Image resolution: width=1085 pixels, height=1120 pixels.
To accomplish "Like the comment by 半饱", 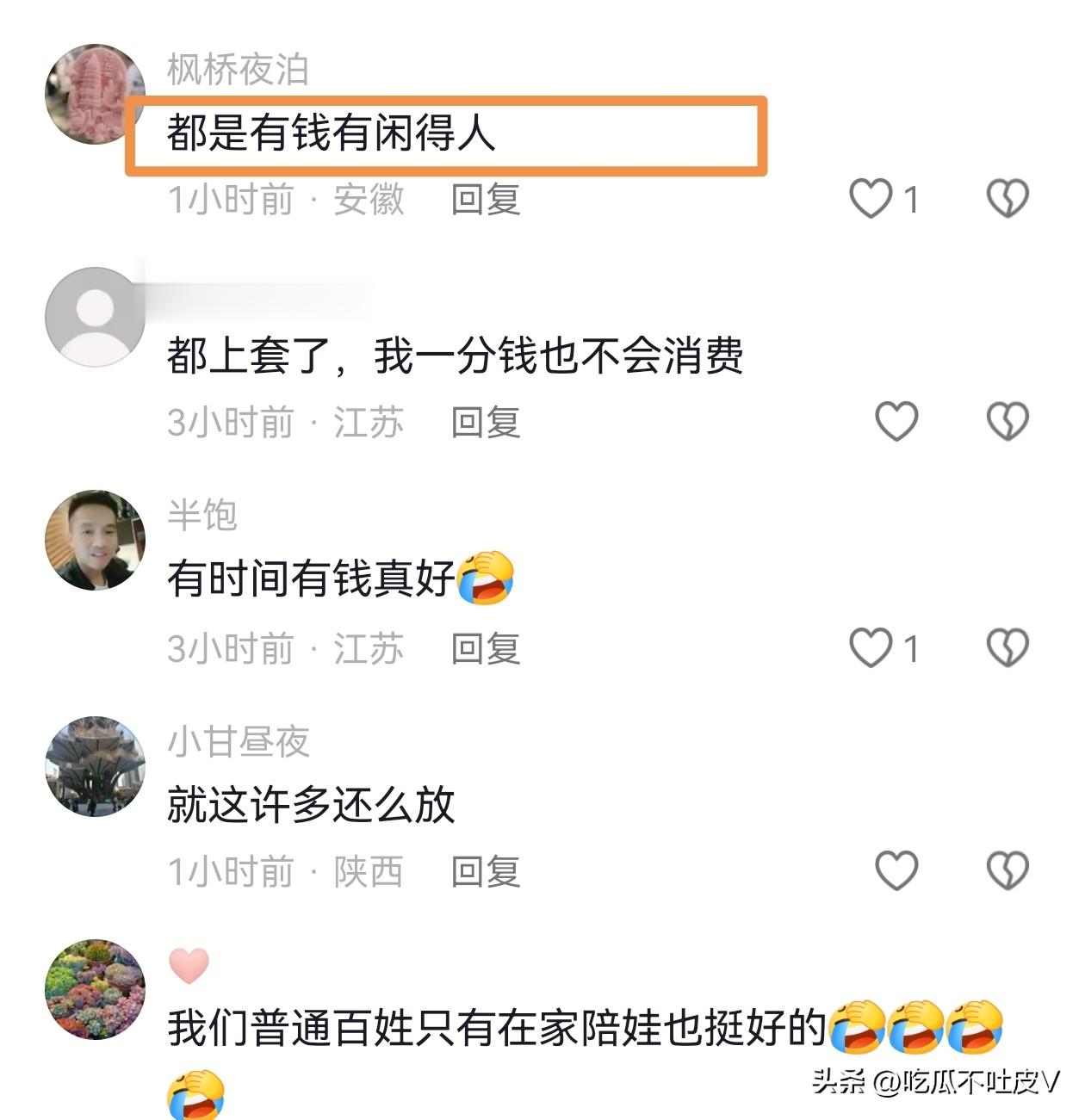I will click(871, 647).
